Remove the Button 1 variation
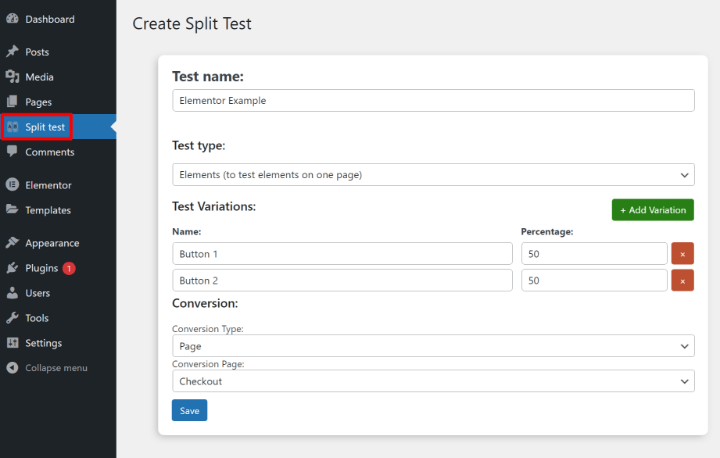Screen dimensions: 720x458 tap(682, 254)
